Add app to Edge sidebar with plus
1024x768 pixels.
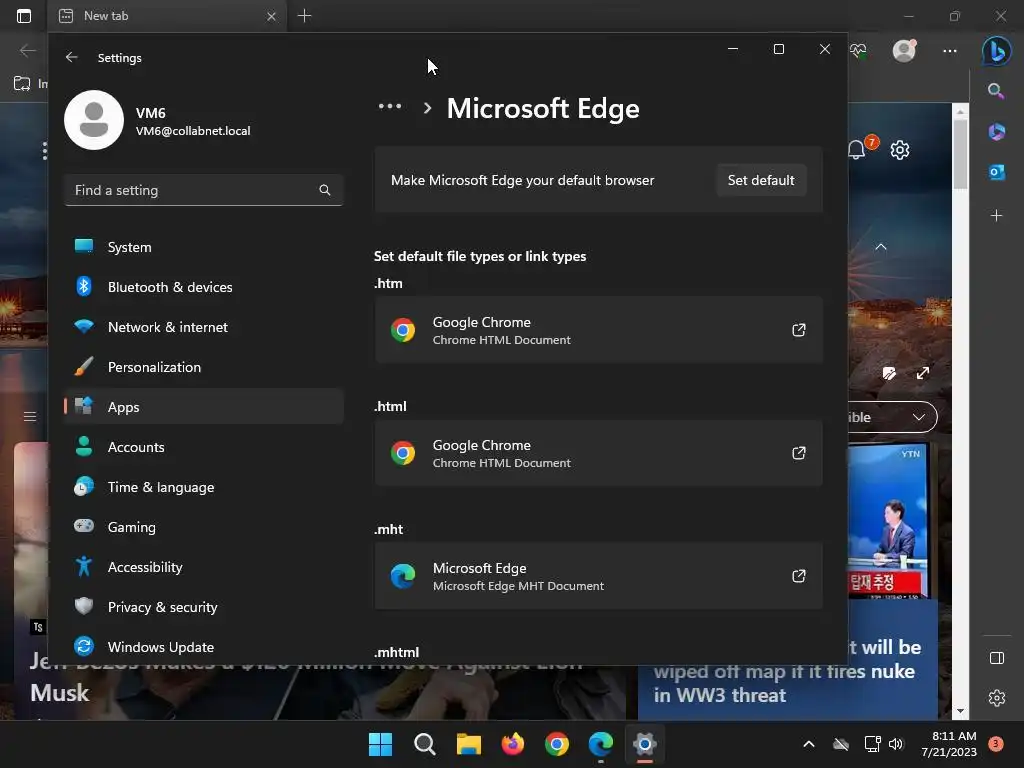coord(996,216)
